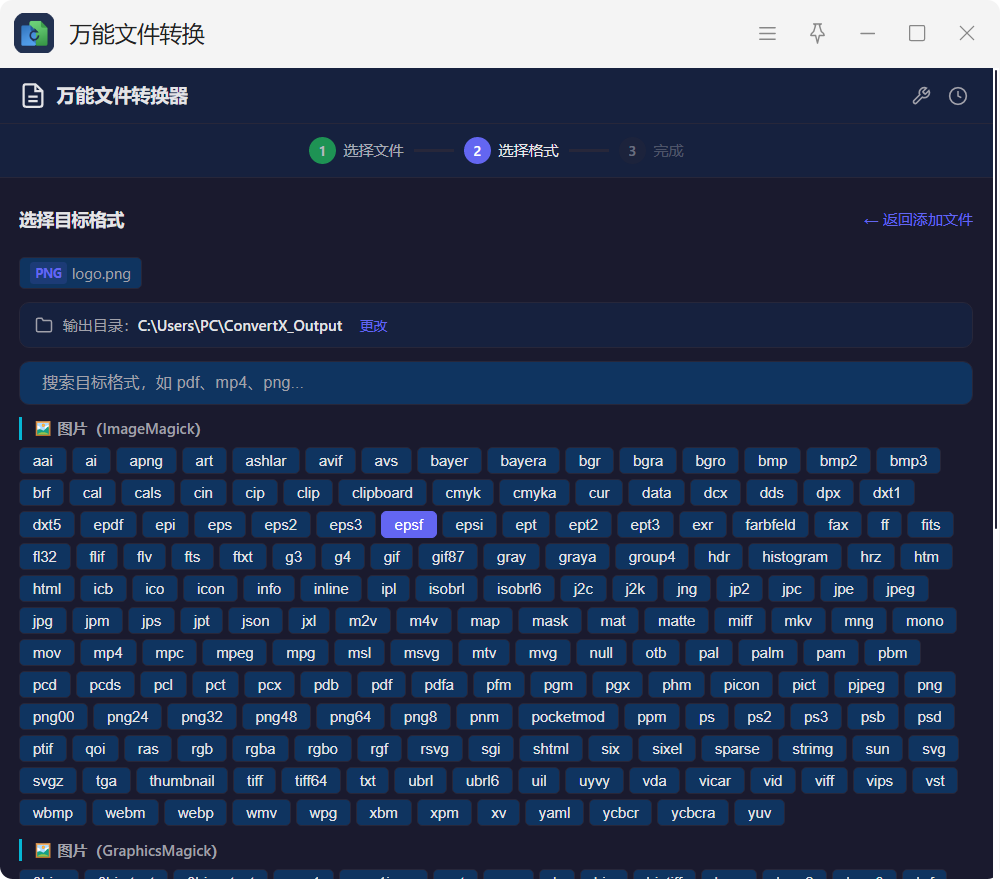Focus the format search field
The height and width of the screenshot is (879, 1000).
(496, 383)
